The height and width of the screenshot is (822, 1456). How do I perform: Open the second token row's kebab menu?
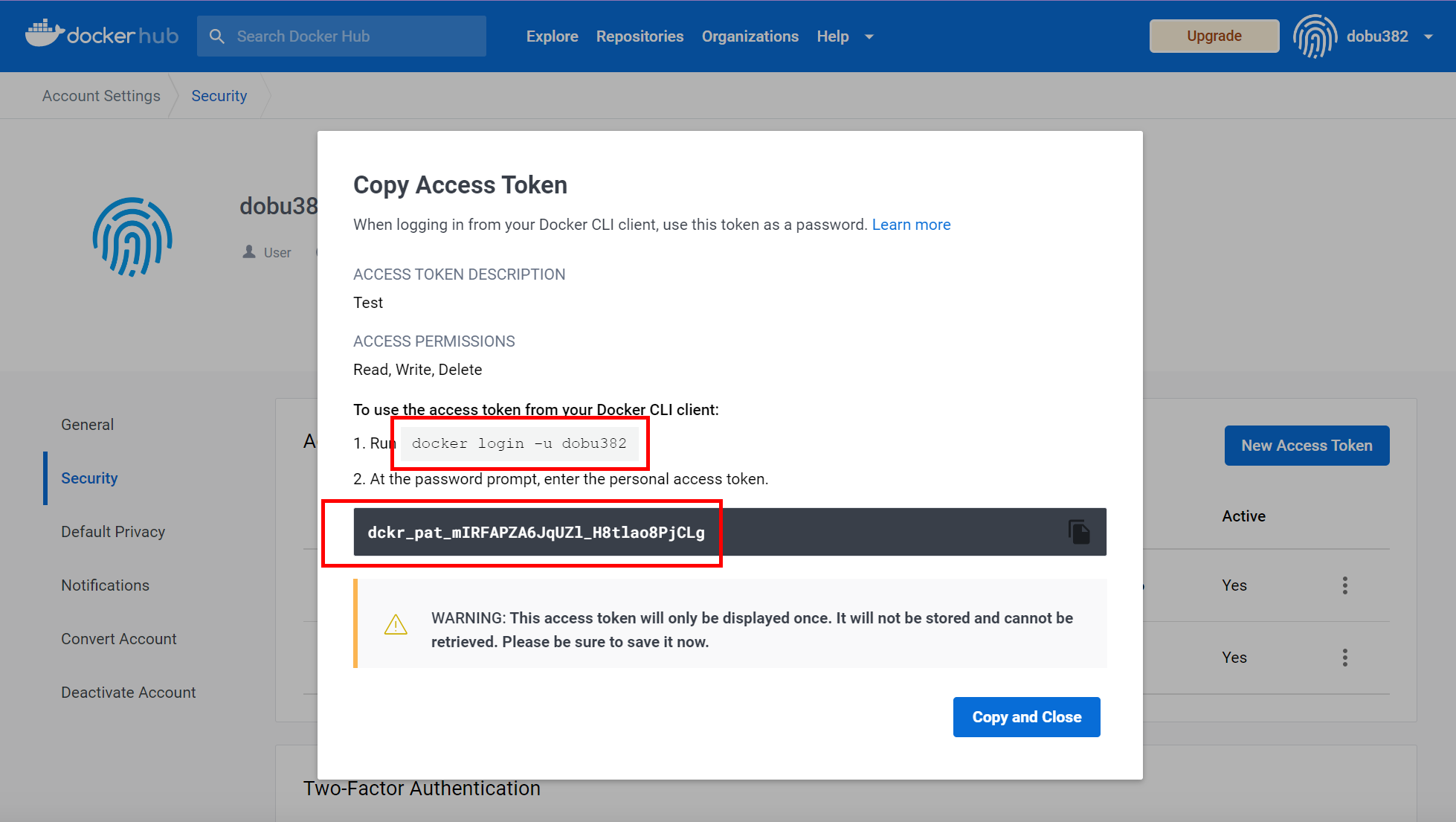[1344, 658]
